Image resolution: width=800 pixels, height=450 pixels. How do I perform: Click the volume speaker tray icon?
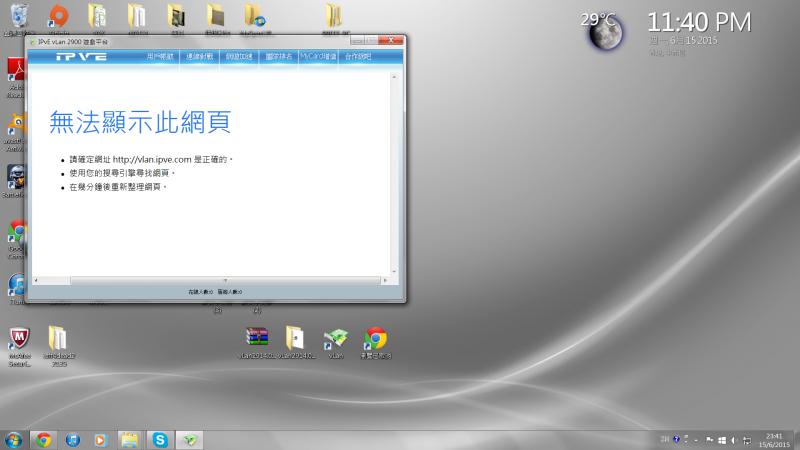[x=734, y=440]
